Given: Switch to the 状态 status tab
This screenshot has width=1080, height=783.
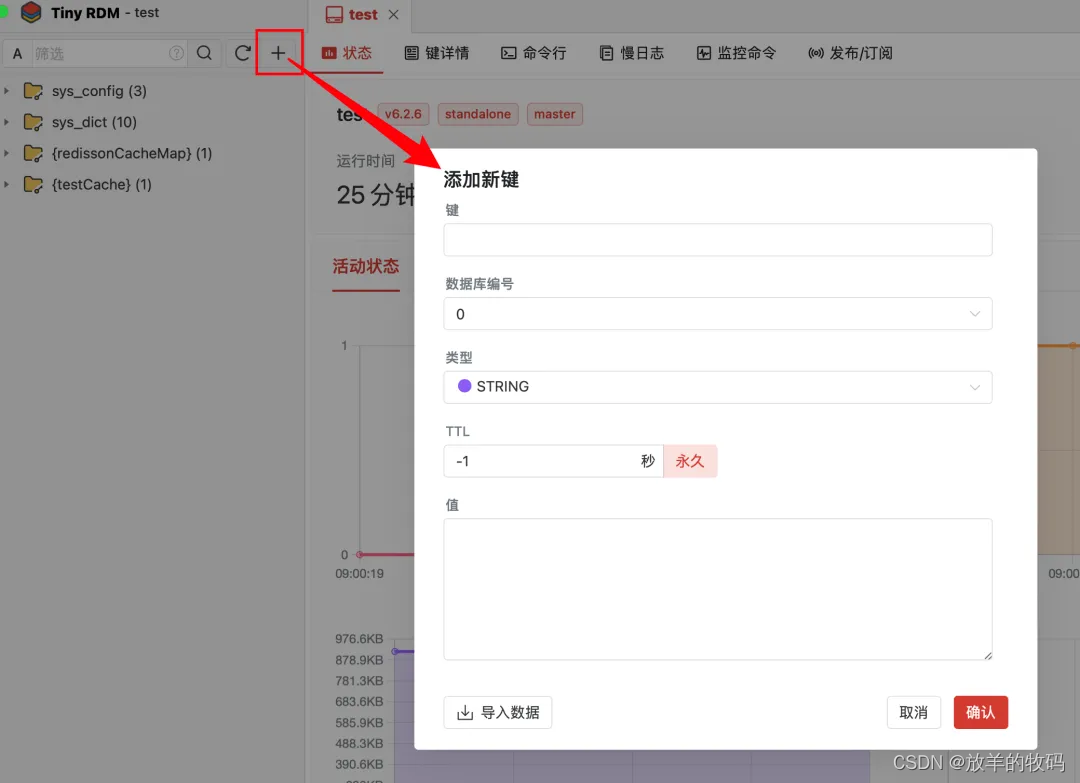Looking at the screenshot, I should (x=348, y=53).
